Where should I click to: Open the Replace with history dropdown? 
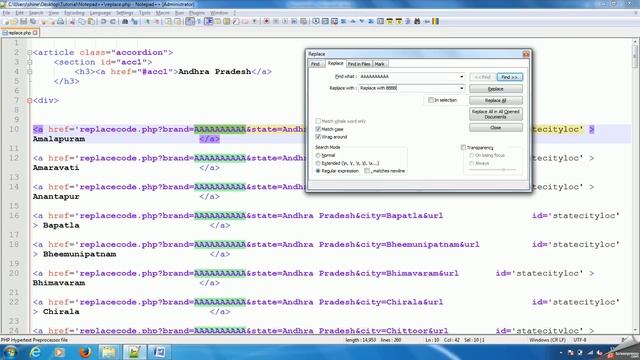[x=462, y=88]
